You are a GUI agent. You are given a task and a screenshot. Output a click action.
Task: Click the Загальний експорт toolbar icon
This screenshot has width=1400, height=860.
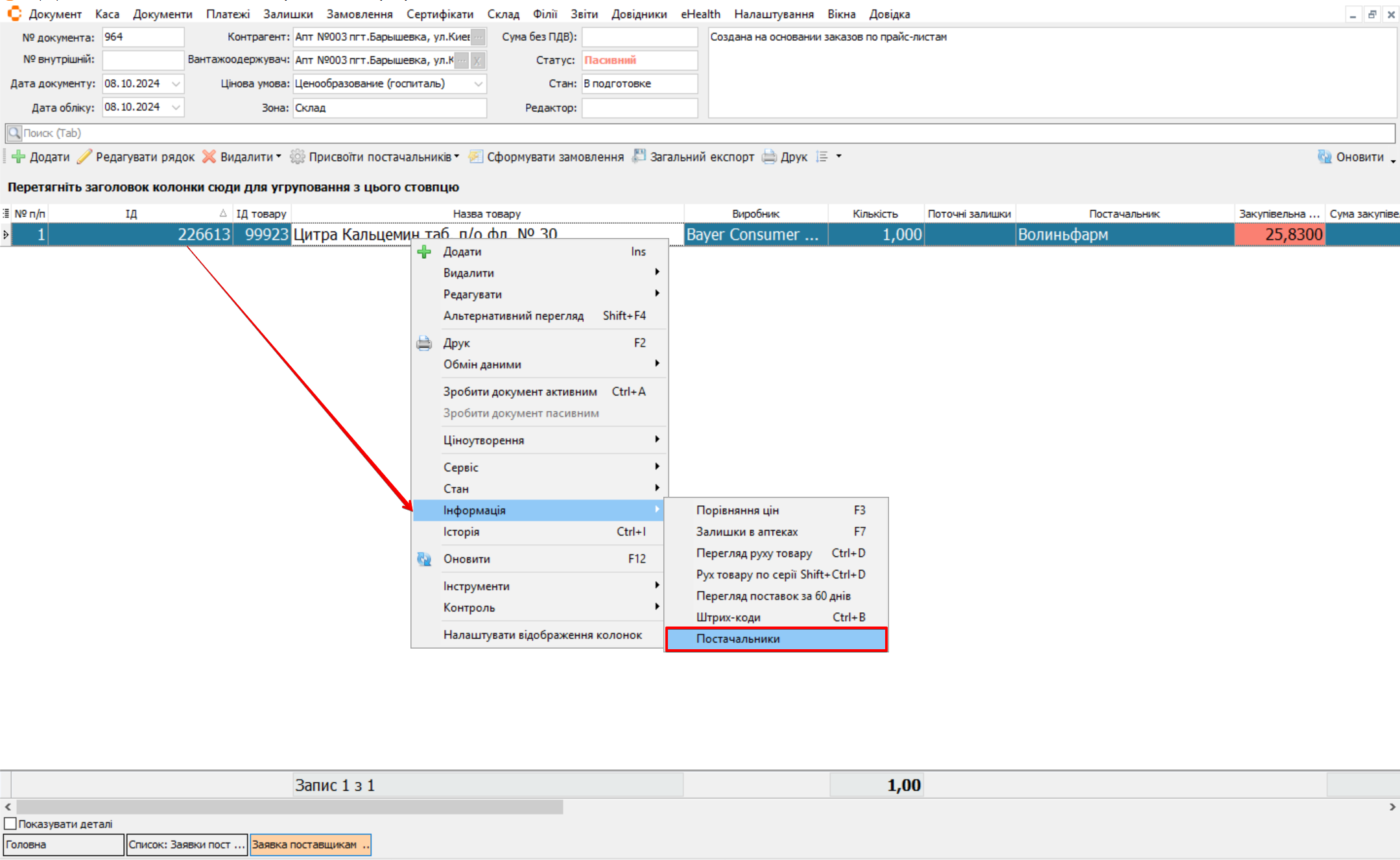(x=639, y=156)
